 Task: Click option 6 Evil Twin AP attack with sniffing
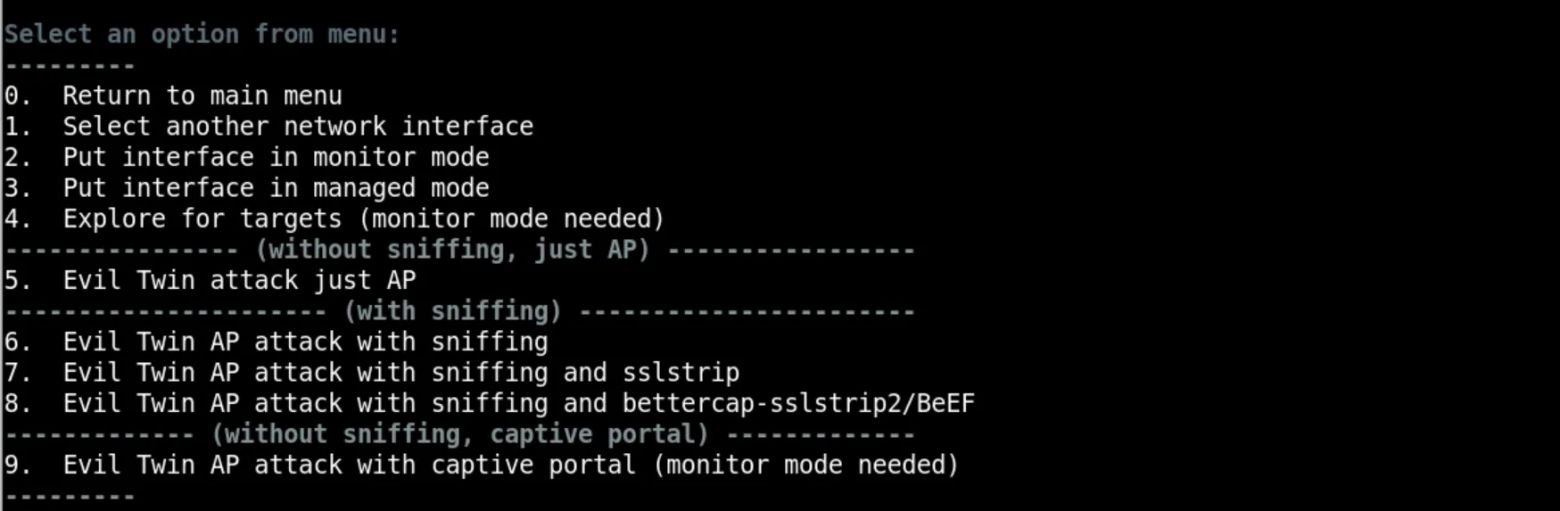pyautogui.click(x=304, y=342)
